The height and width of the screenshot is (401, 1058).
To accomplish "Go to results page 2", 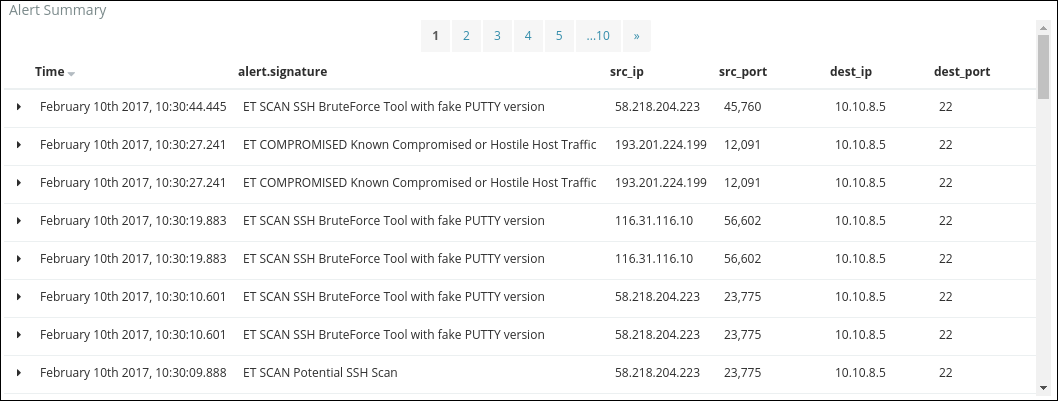I will (x=466, y=36).
